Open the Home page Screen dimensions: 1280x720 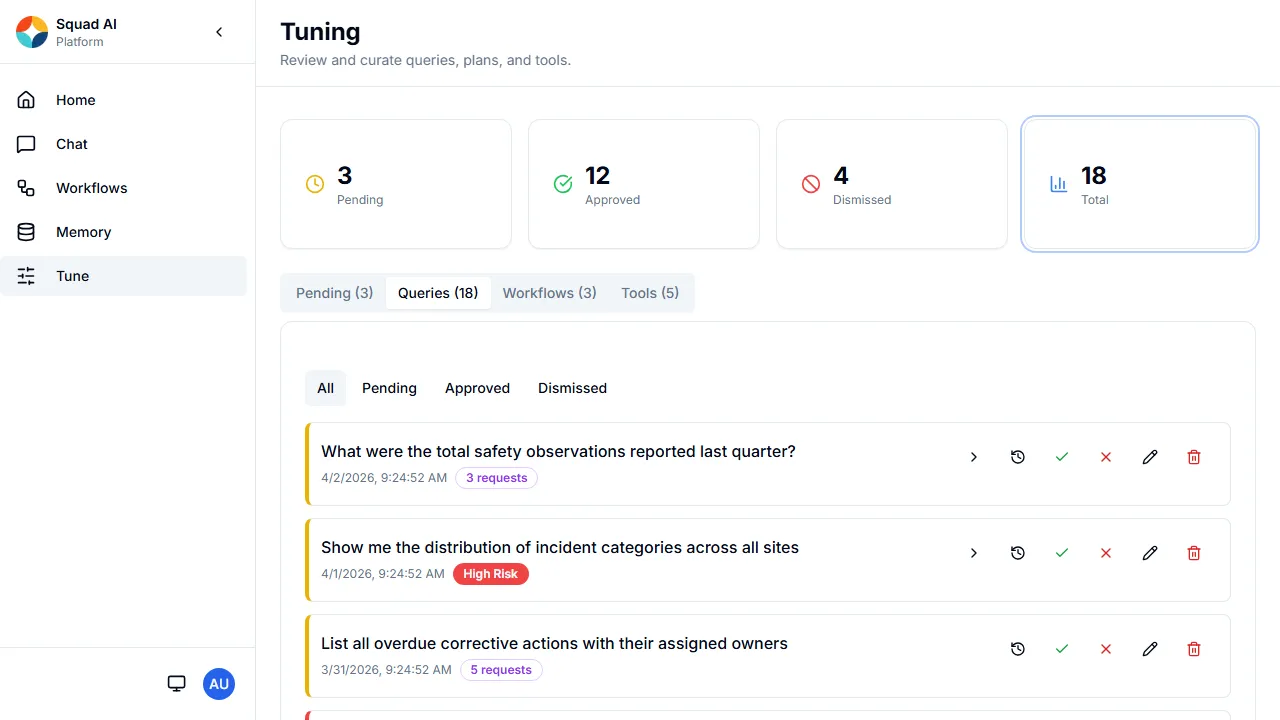coord(123,100)
